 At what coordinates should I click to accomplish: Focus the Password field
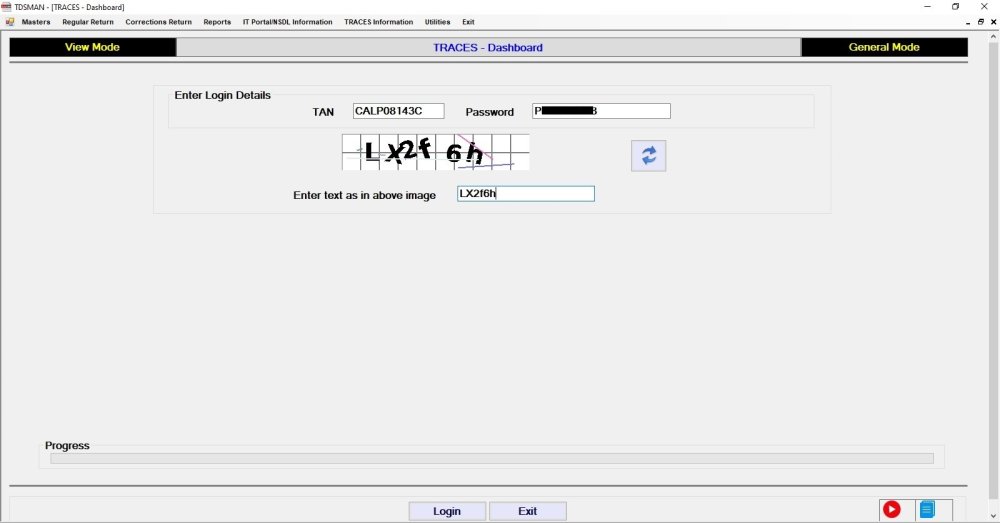[x=601, y=111]
